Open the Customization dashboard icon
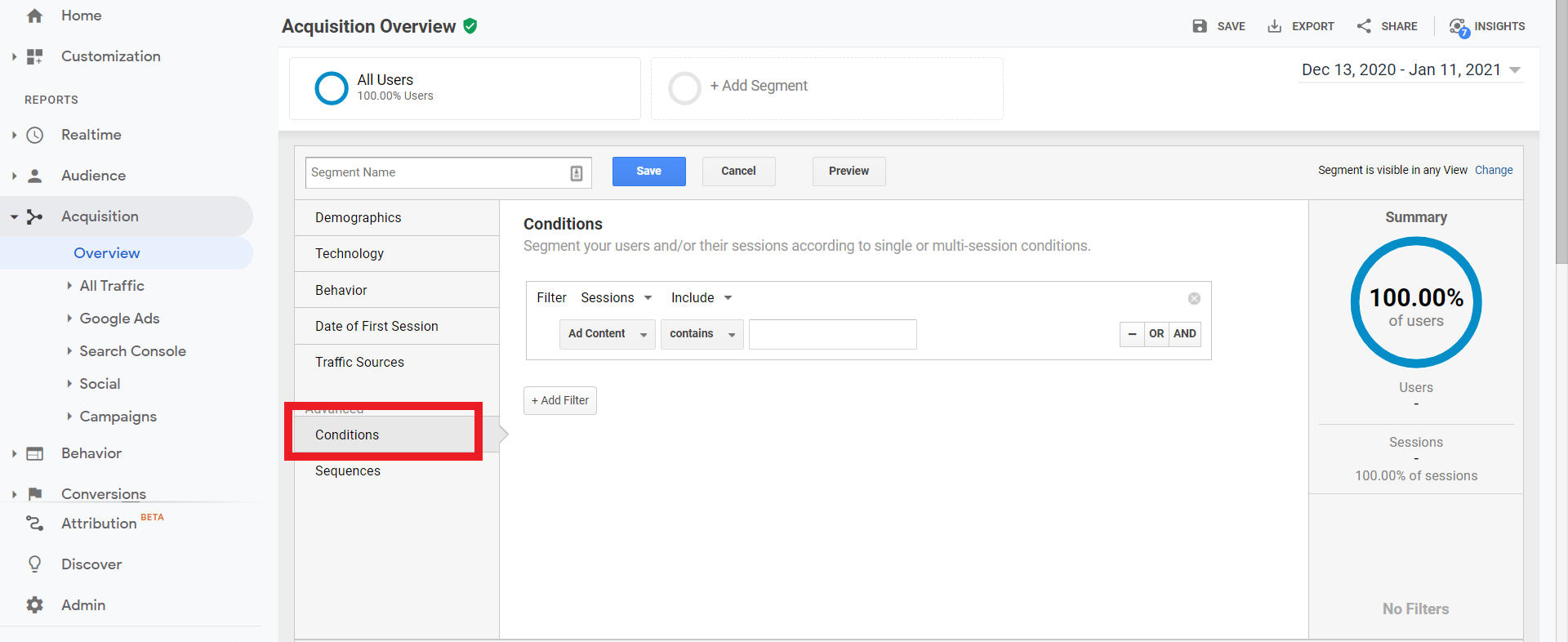The height and width of the screenshot is (642, 1568). [x=34, y=56]
